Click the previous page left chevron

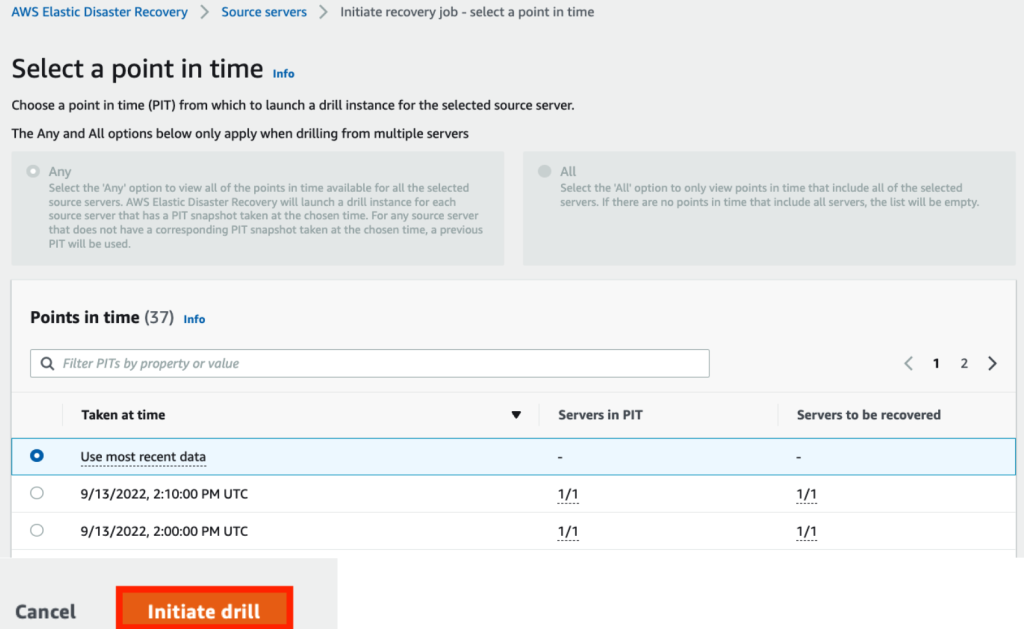click(908, 363)
